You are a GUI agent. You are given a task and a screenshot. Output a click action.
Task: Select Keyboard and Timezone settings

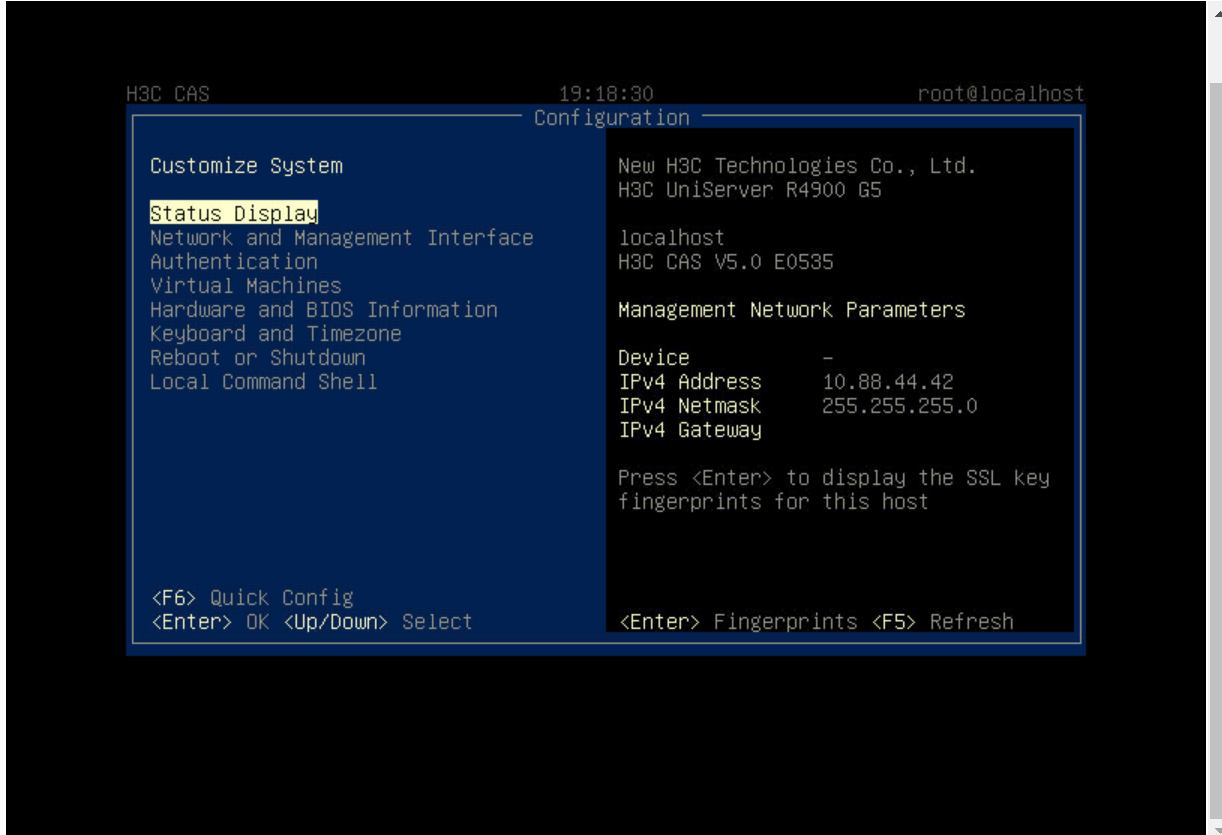point(275,334)
